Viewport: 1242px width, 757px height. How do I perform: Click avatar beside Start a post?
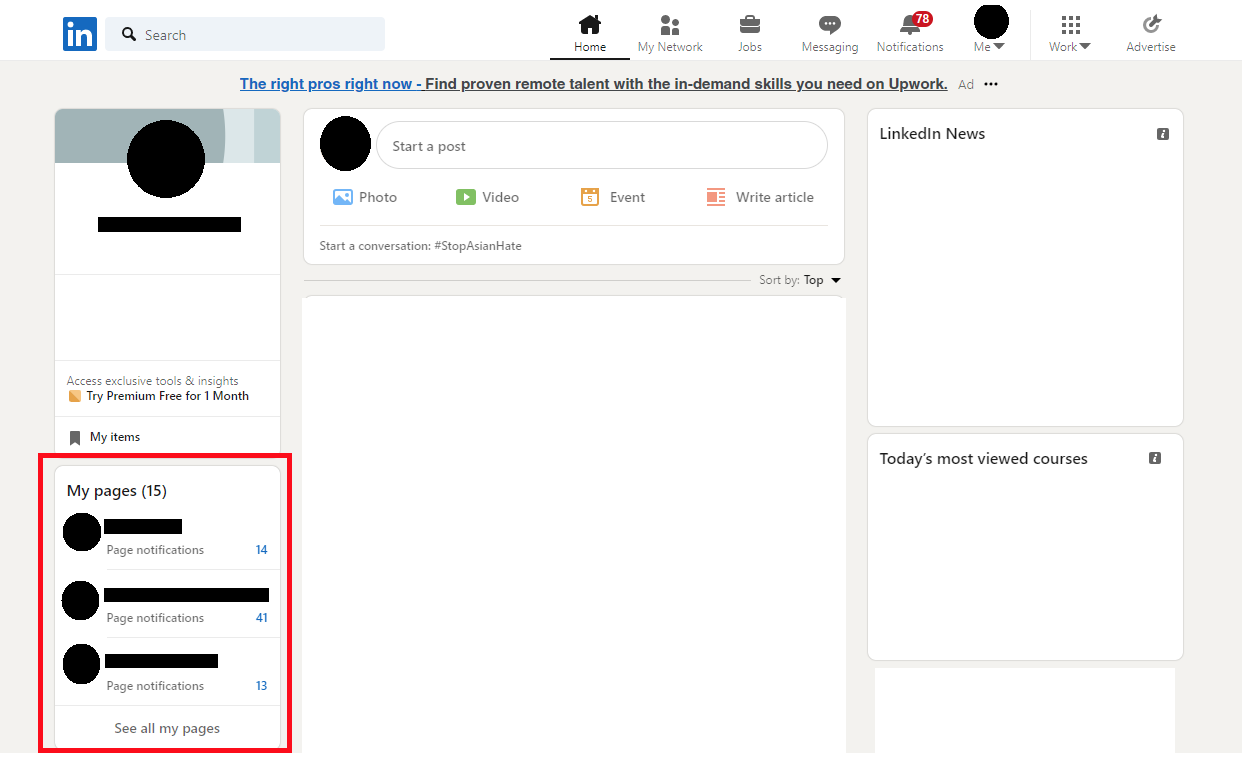tap(345, 143)
